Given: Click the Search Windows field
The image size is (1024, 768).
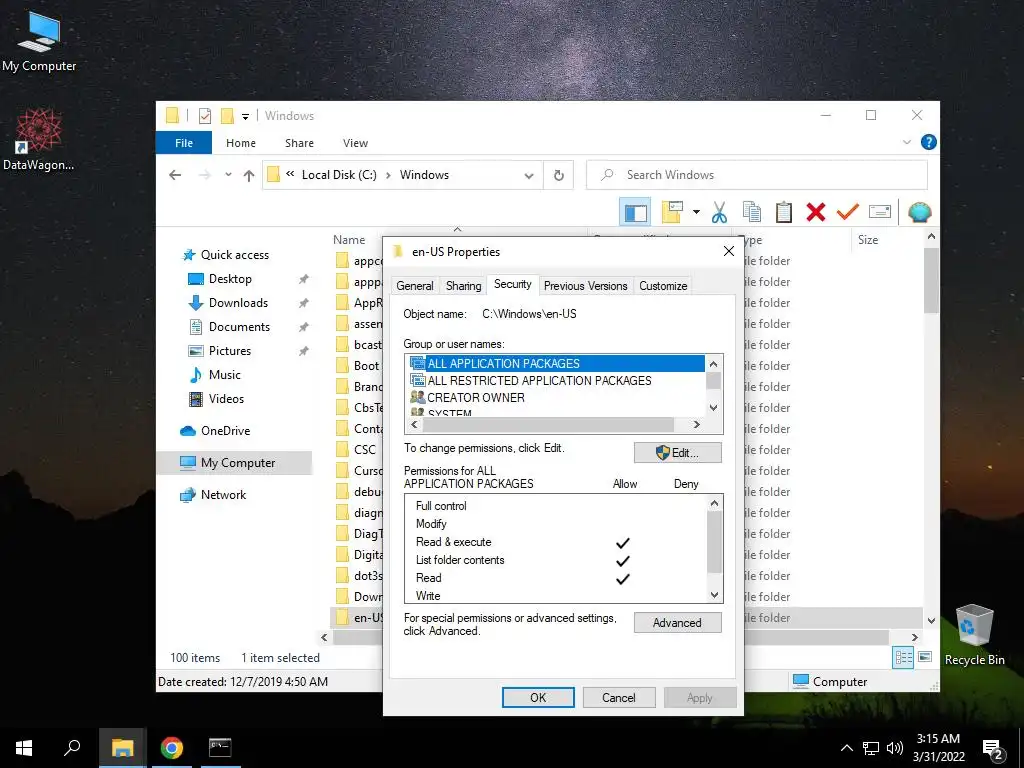Looking at the screenshot, I should pyautogui.click(x=758, y=175).
